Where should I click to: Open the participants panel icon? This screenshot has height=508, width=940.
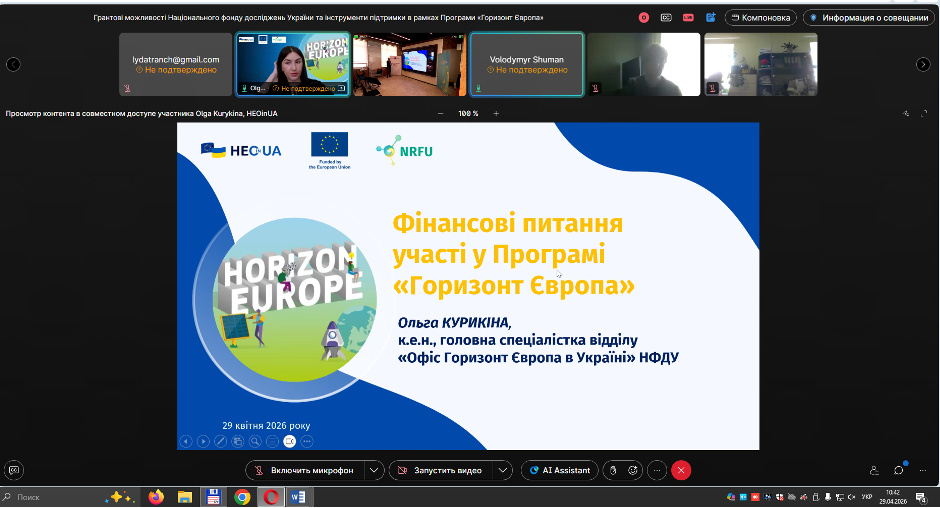[874, 470]
